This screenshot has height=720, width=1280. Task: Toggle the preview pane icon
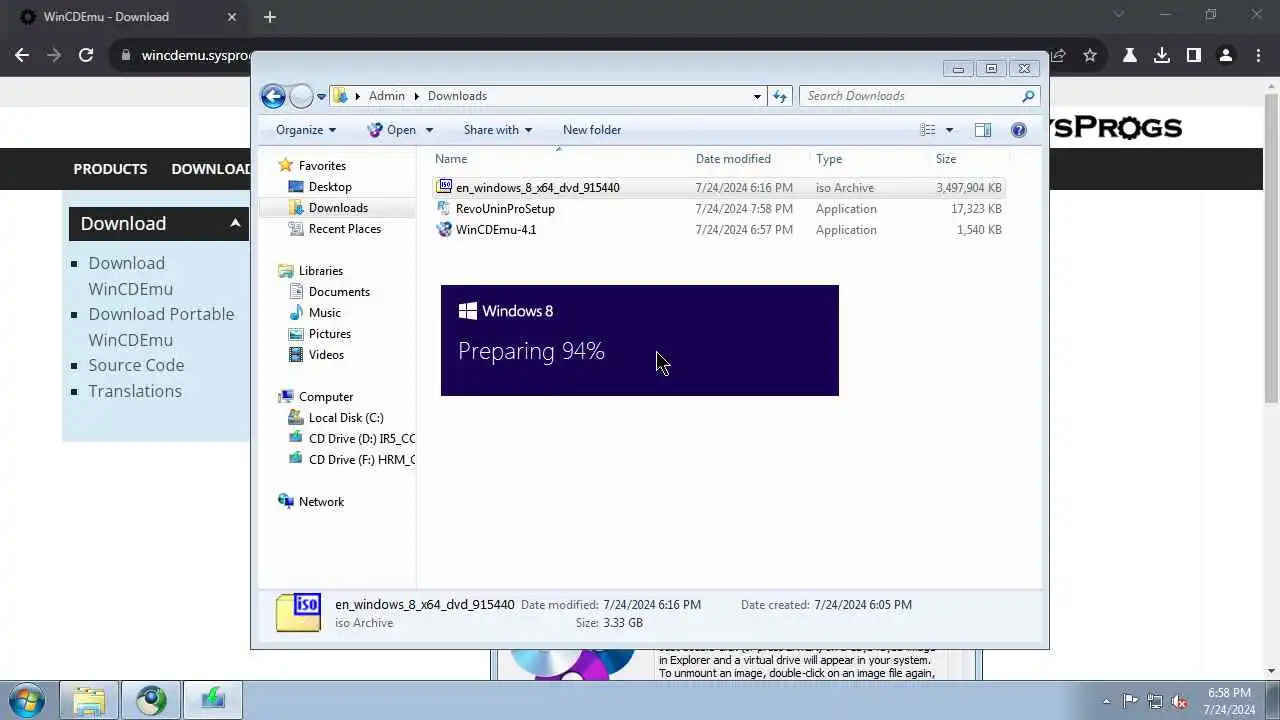[983, 130]
